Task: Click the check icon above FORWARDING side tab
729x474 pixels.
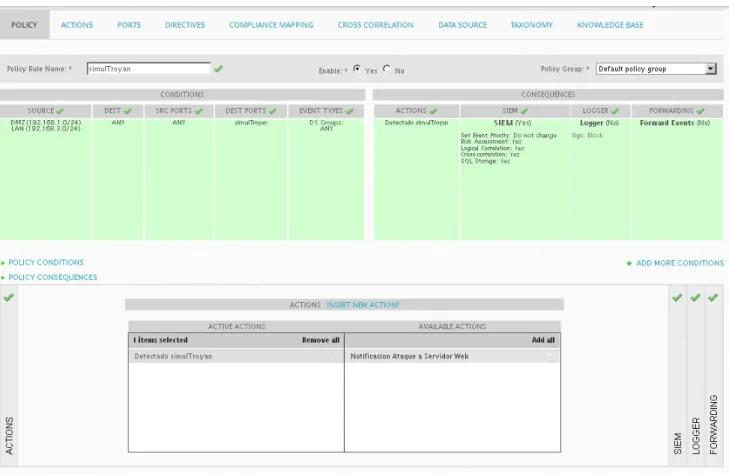Action: 713,297
